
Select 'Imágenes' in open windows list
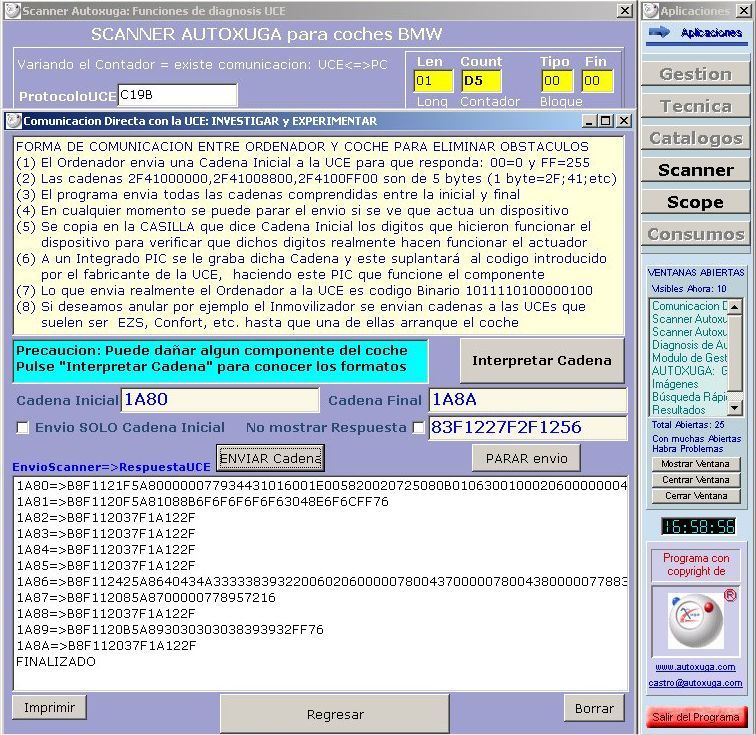[x=675, y=384]
